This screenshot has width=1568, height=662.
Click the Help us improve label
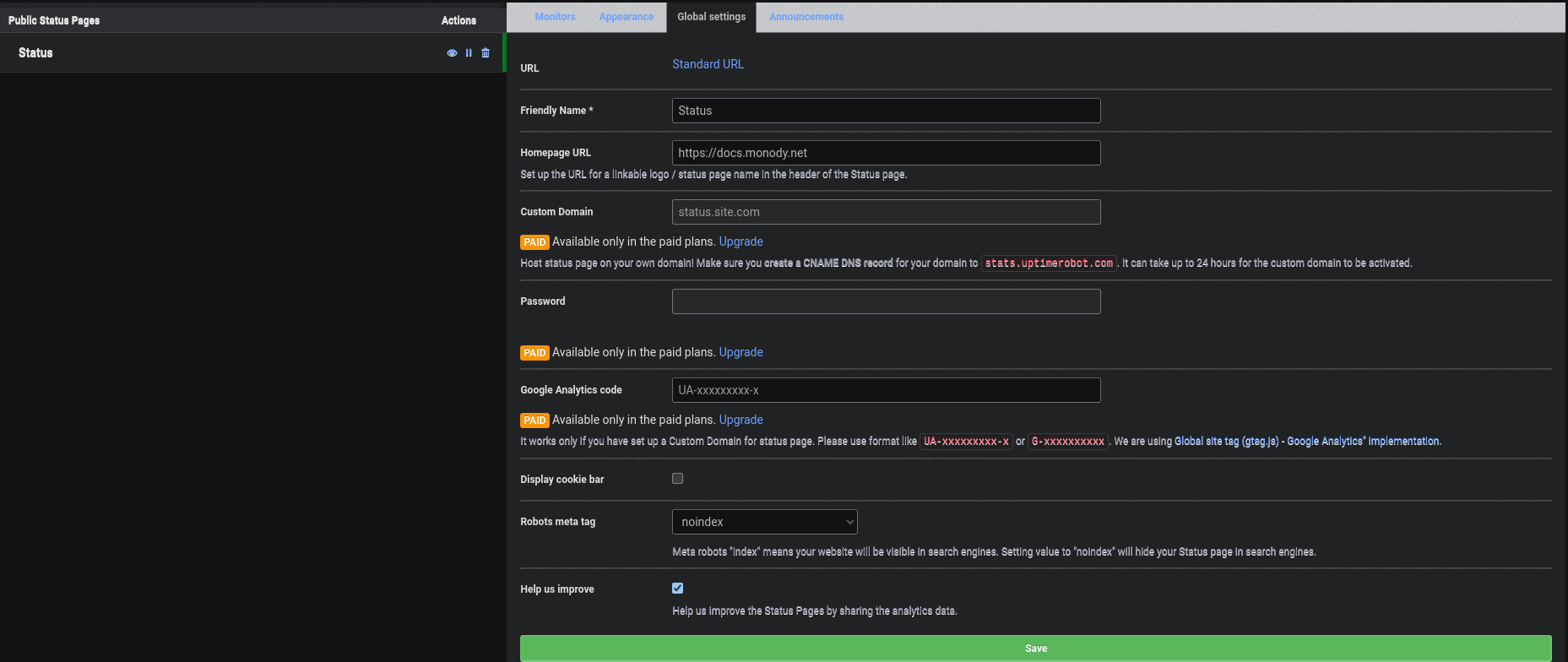(x=557, y=589)
